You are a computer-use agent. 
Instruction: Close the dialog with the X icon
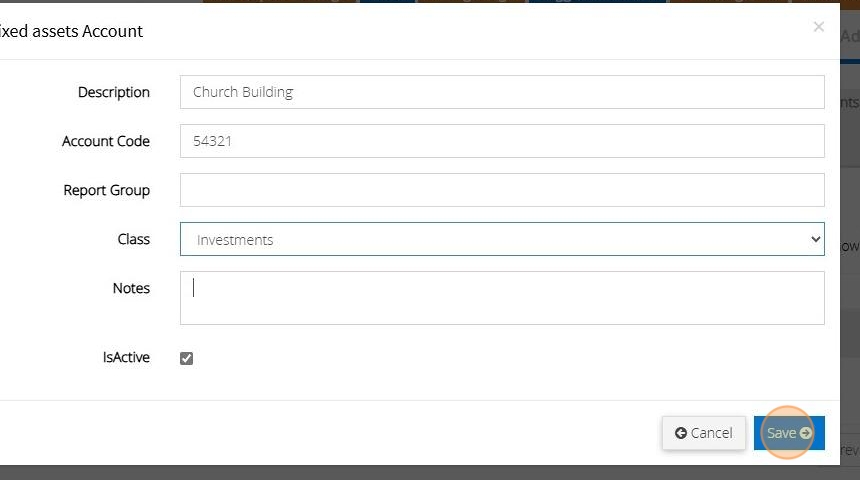pos(819,27)
